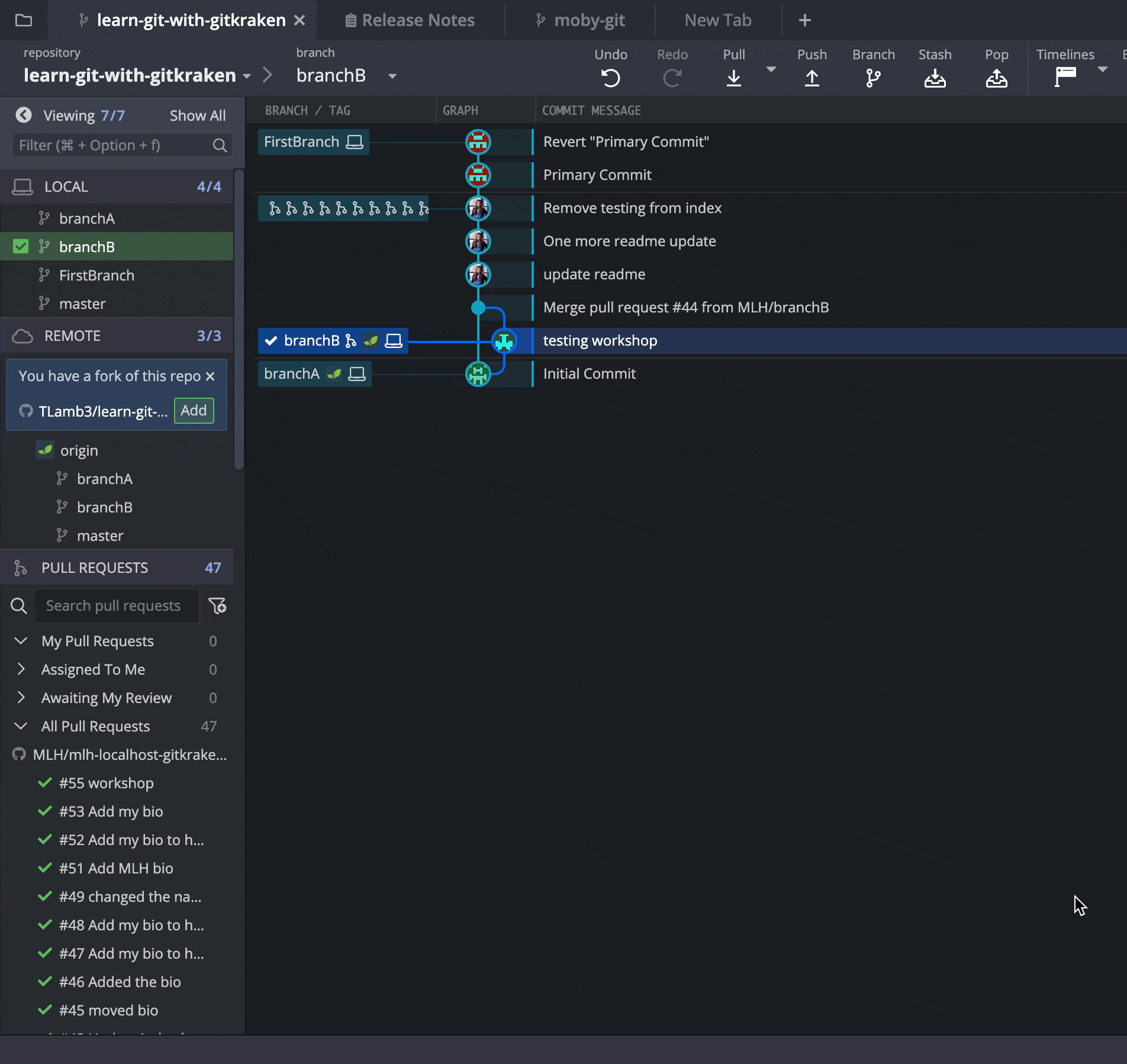Open the branch dropdown next to branchB

(x=392, y=76)
